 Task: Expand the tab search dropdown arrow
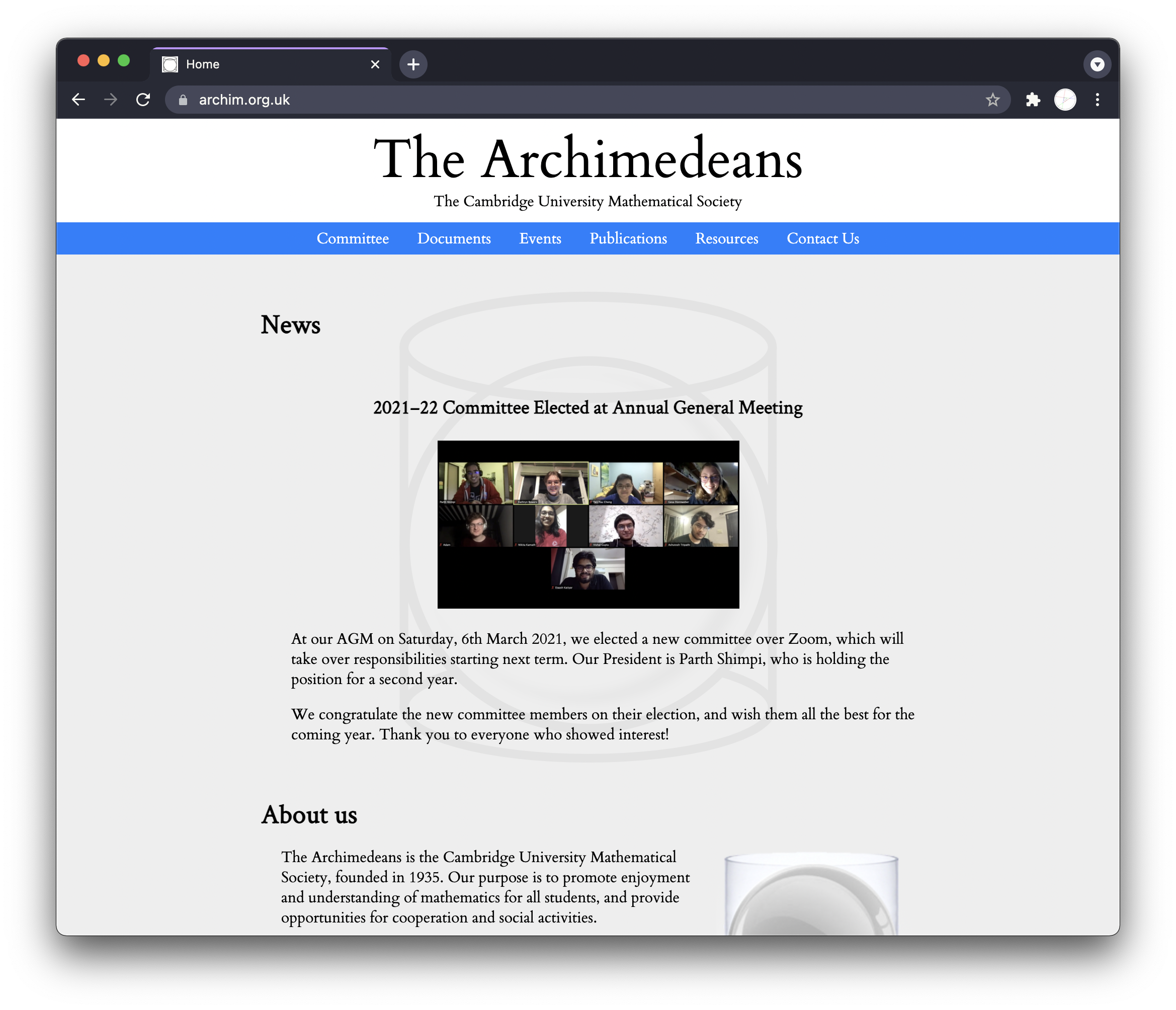click(1097, 64)
